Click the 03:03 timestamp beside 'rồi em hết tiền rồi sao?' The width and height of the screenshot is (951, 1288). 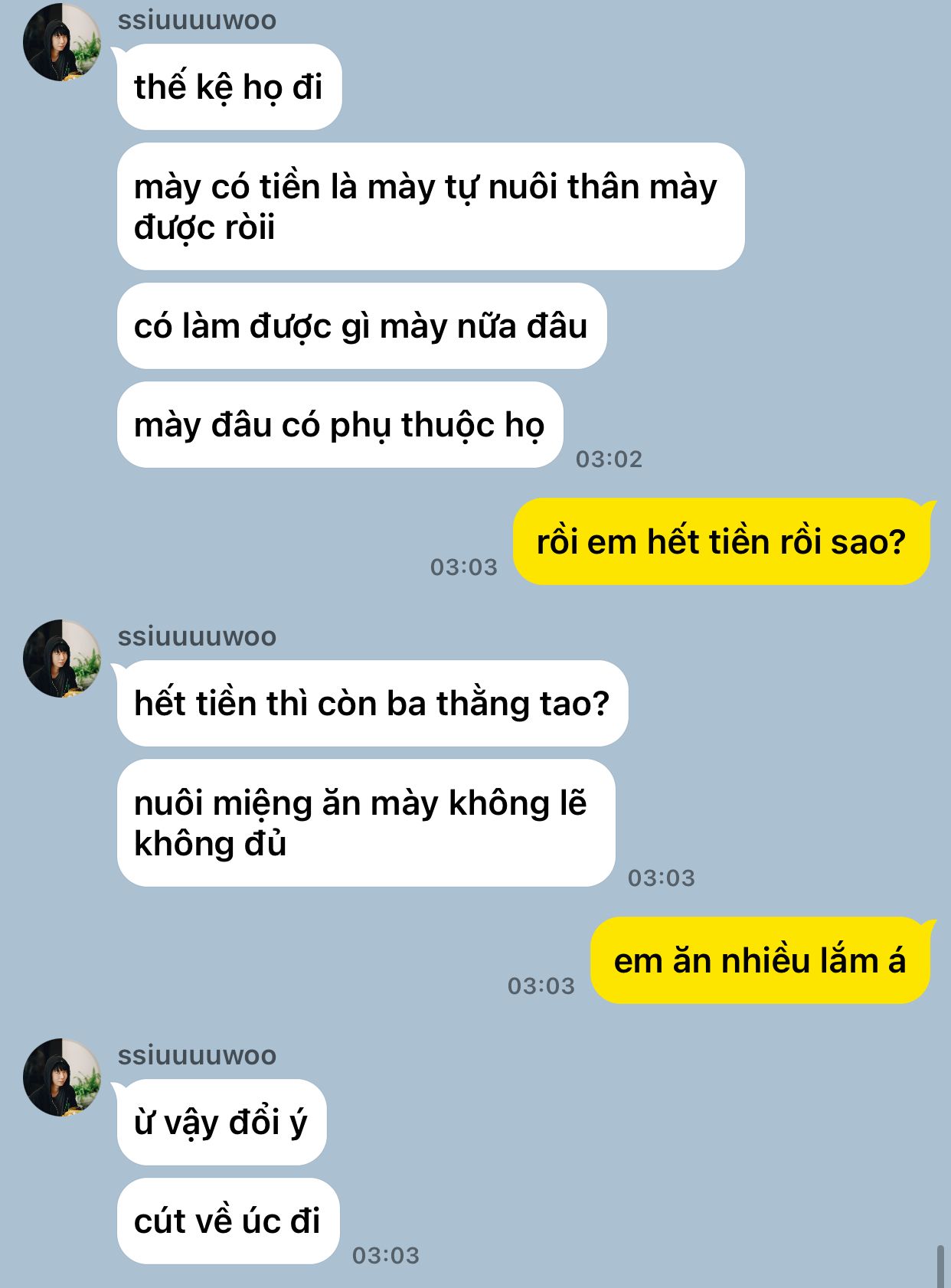click(x=464, y=567)
